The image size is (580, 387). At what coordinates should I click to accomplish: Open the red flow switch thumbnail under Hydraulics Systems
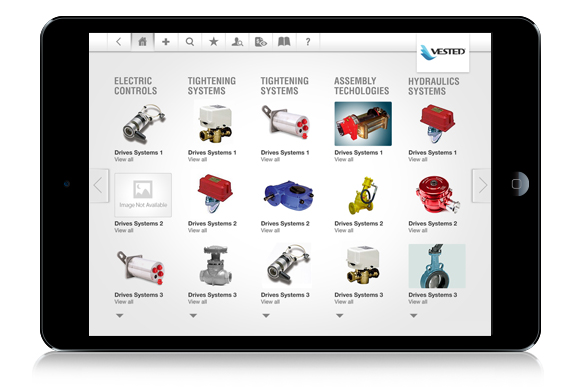point(437,124)
